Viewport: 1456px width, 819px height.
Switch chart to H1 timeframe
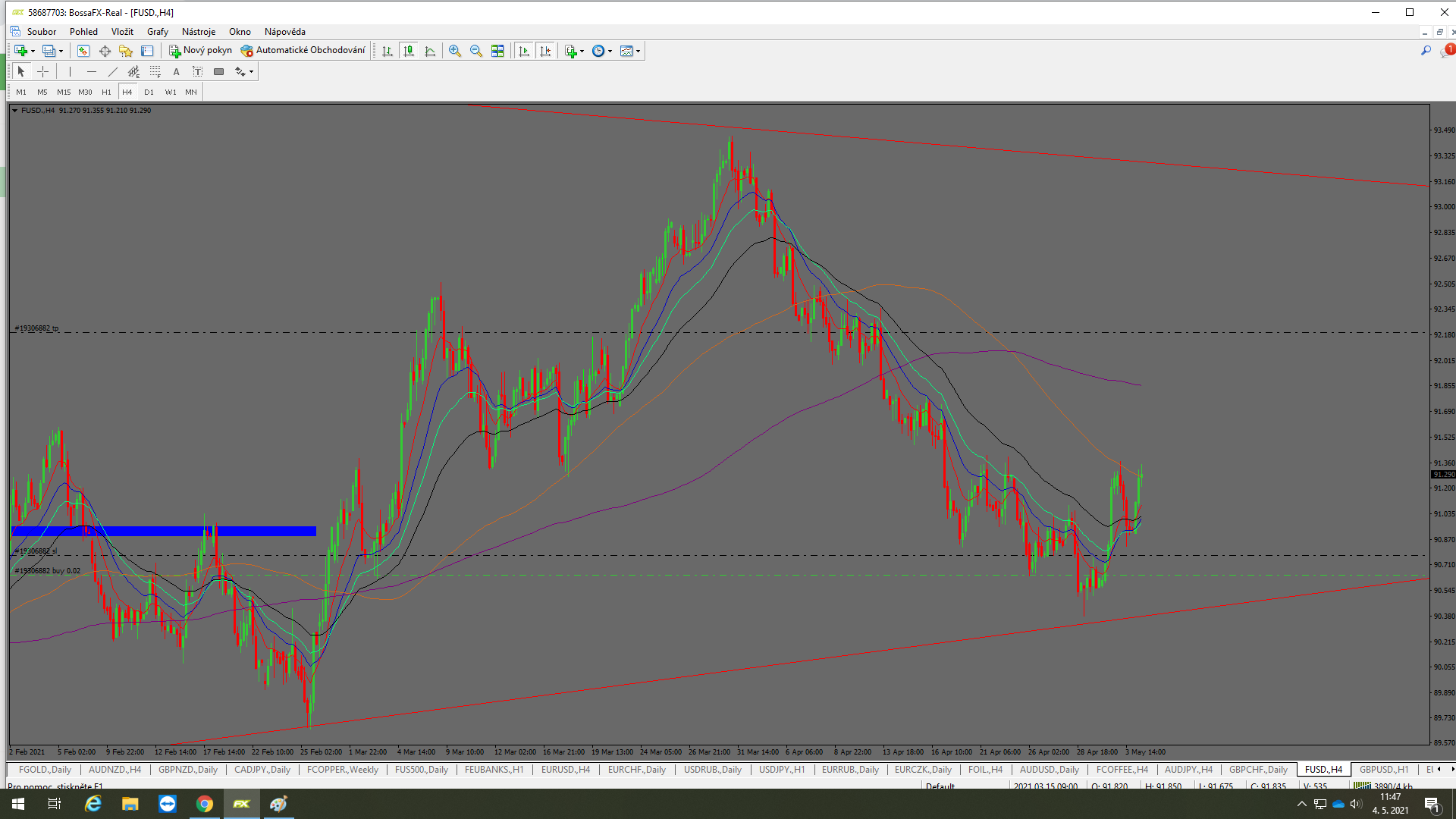pos(106,92)
